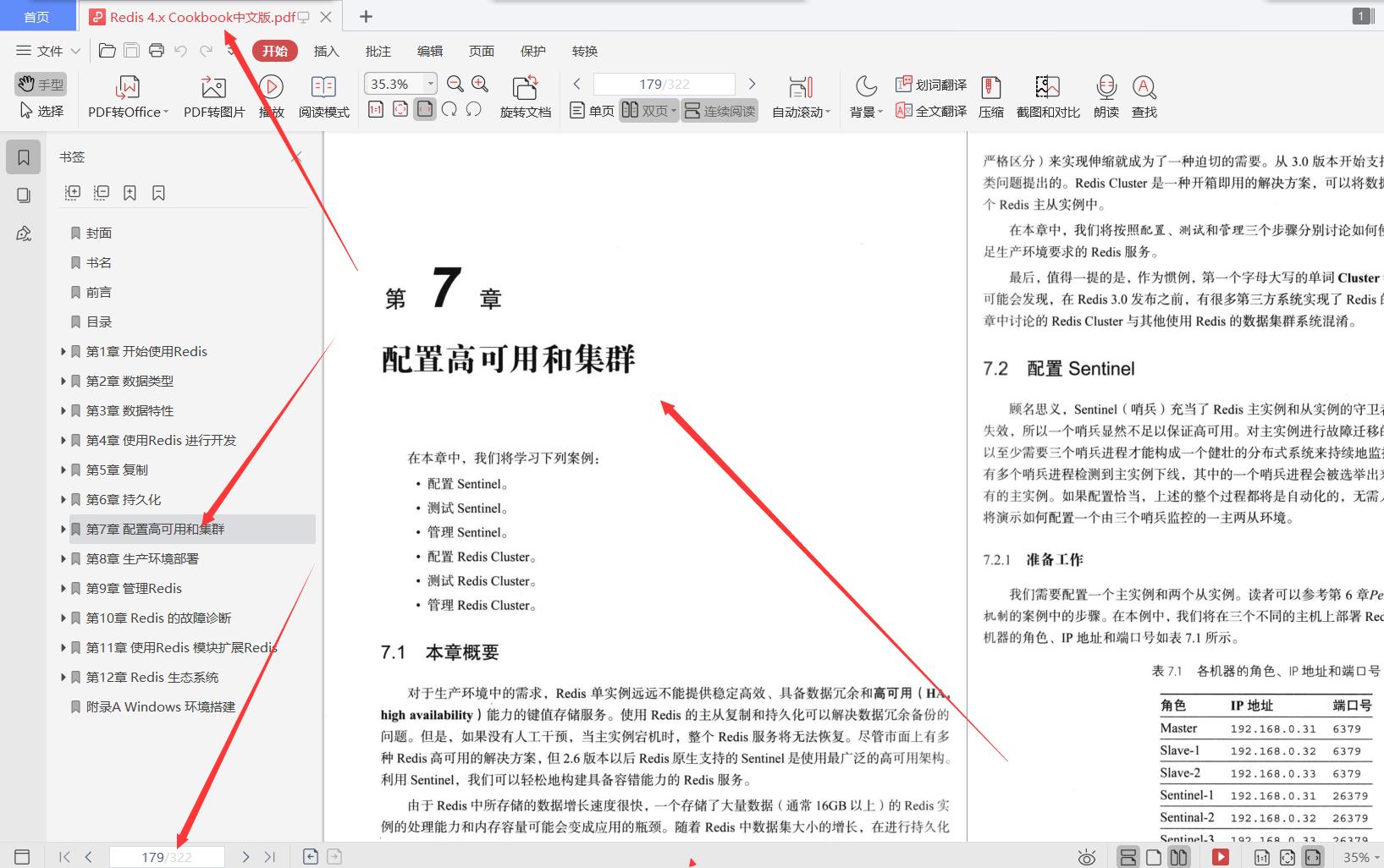Click red play icon in status bar

[1221, 857]
